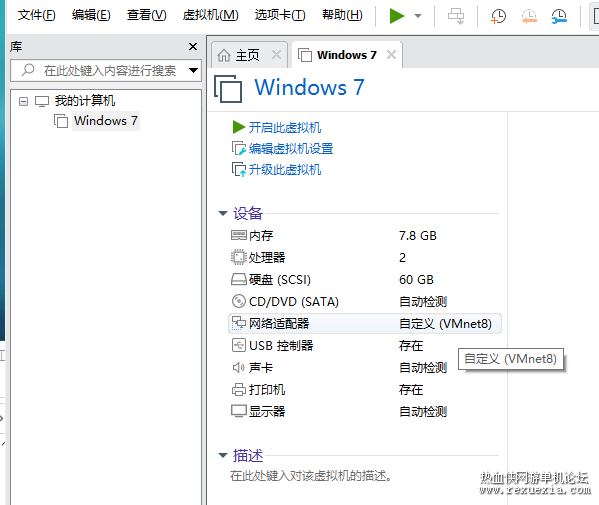The height and width of the screenshot is (505, 599).
Task: Open the library search dropdown arrow
Action: pos(194,70)
